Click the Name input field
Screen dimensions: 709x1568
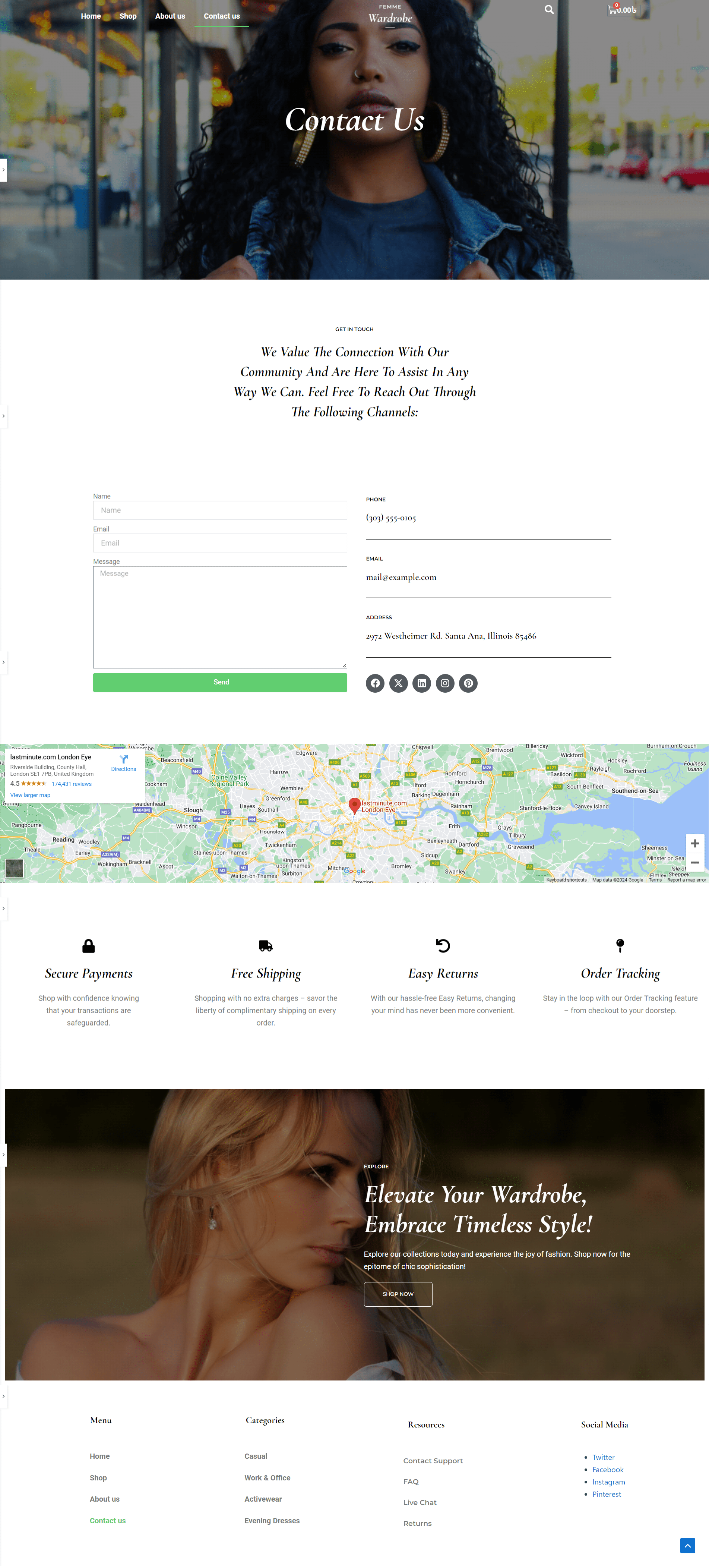click(220, 510)
